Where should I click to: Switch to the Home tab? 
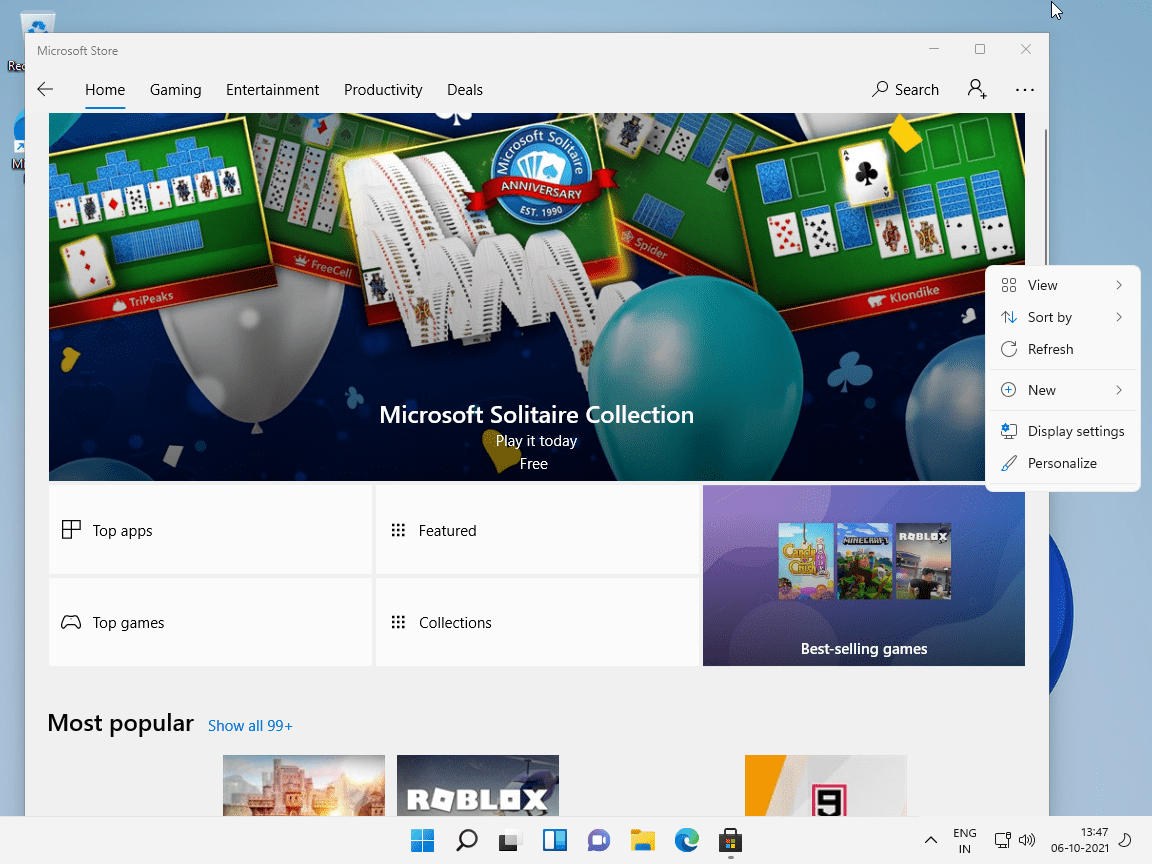point(105,90)
